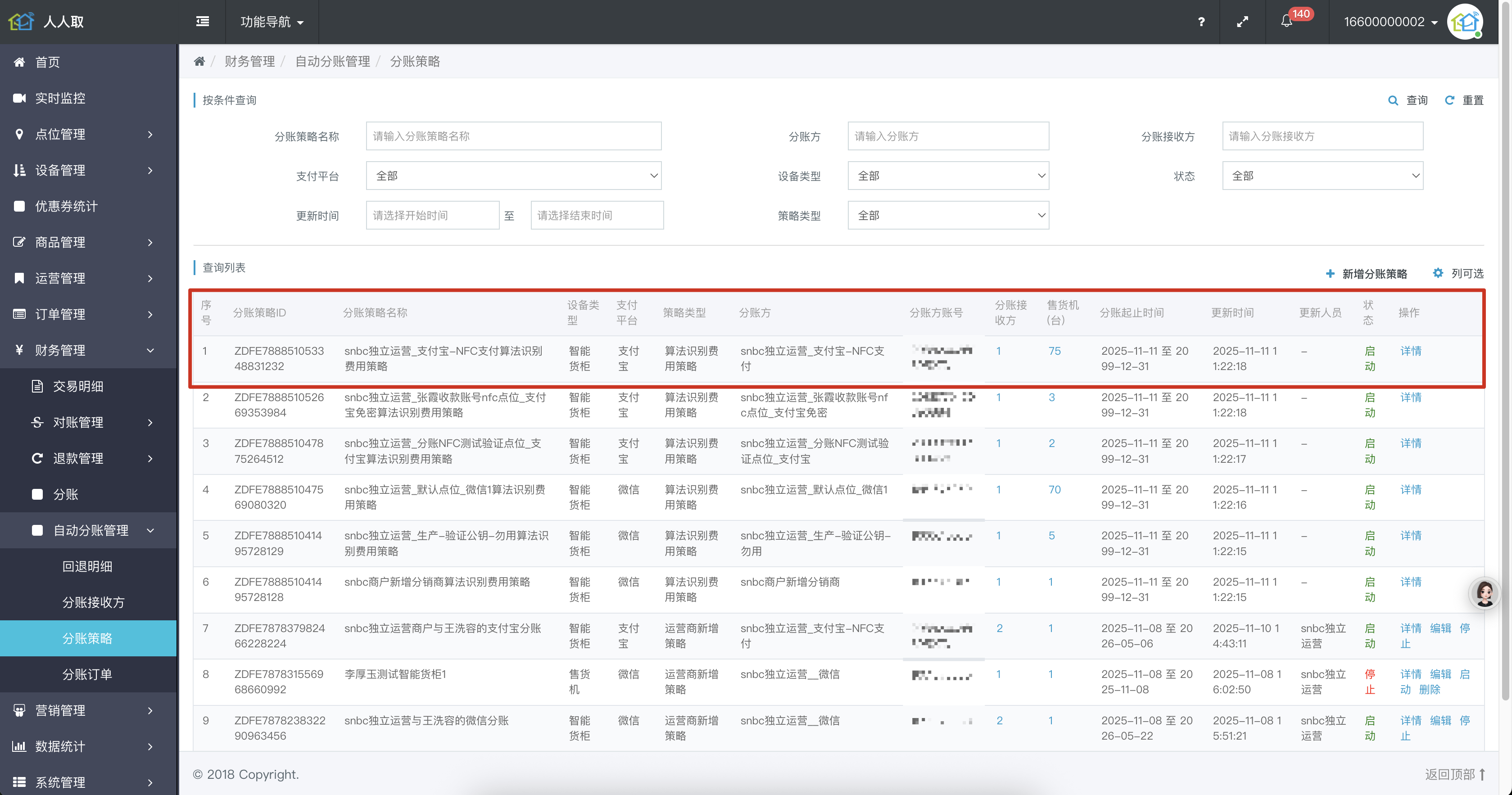Click 详情 link for row 1
The image size is (1512, 795).
click(x=1410, y=351)
